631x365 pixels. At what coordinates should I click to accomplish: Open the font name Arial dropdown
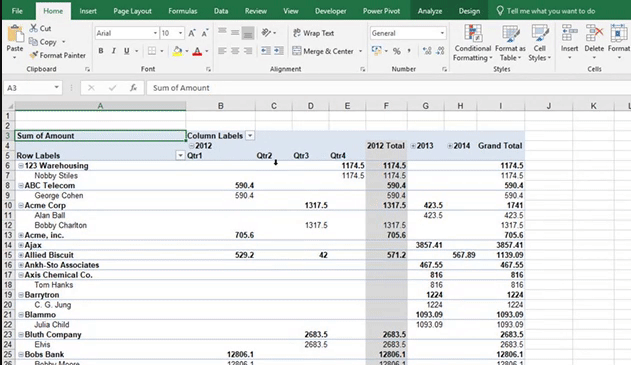point(155,33)
